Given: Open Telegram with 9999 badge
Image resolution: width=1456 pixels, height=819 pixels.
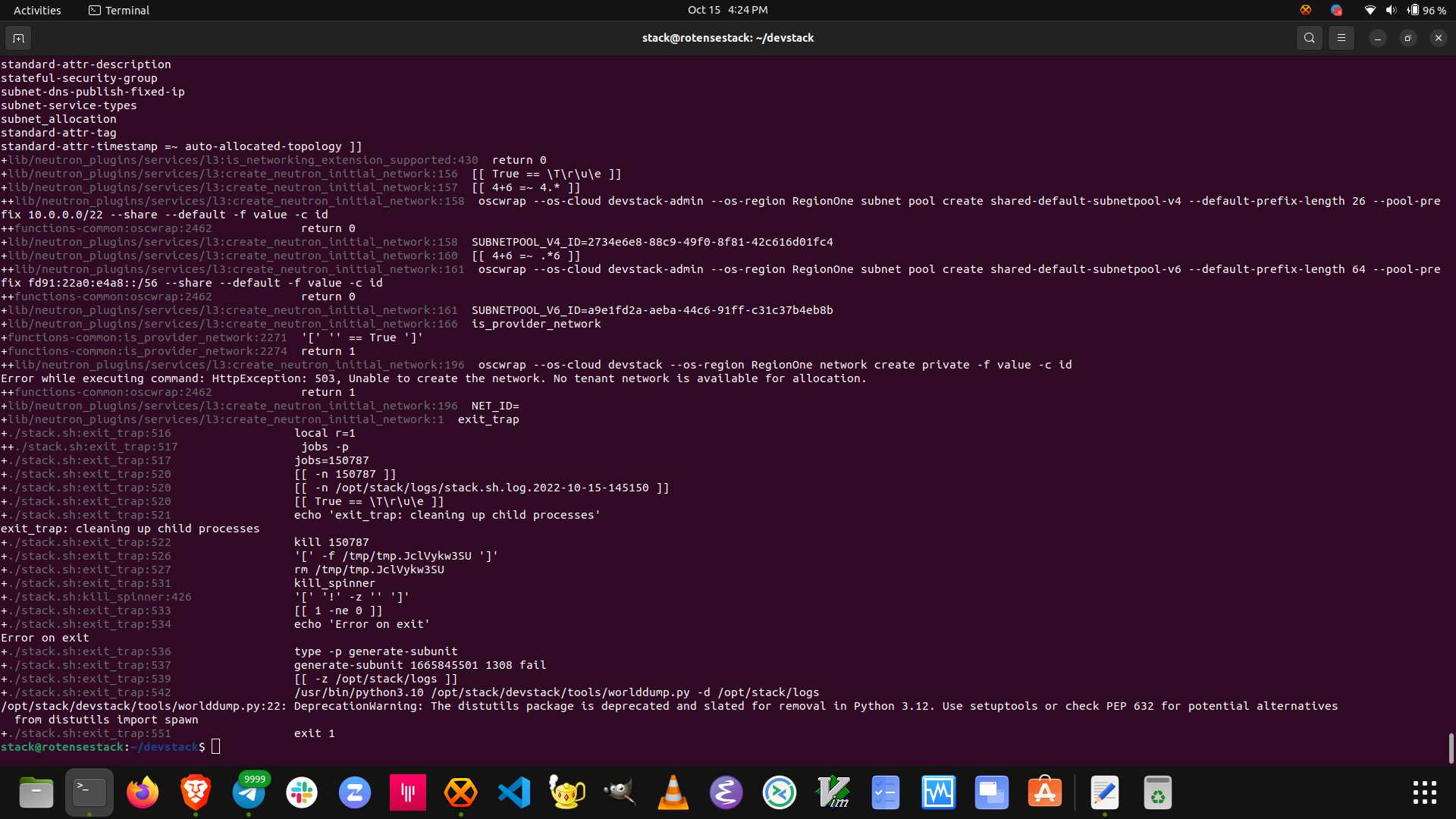Looking at the screenshot, I should (249, 792).
